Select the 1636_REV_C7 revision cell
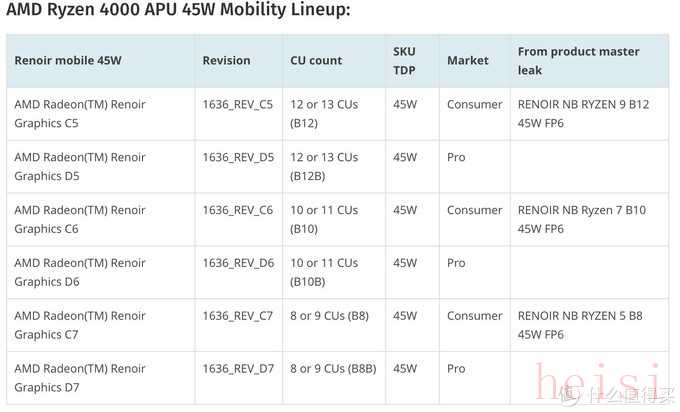680x412 pixels. (x=238, y=316)
